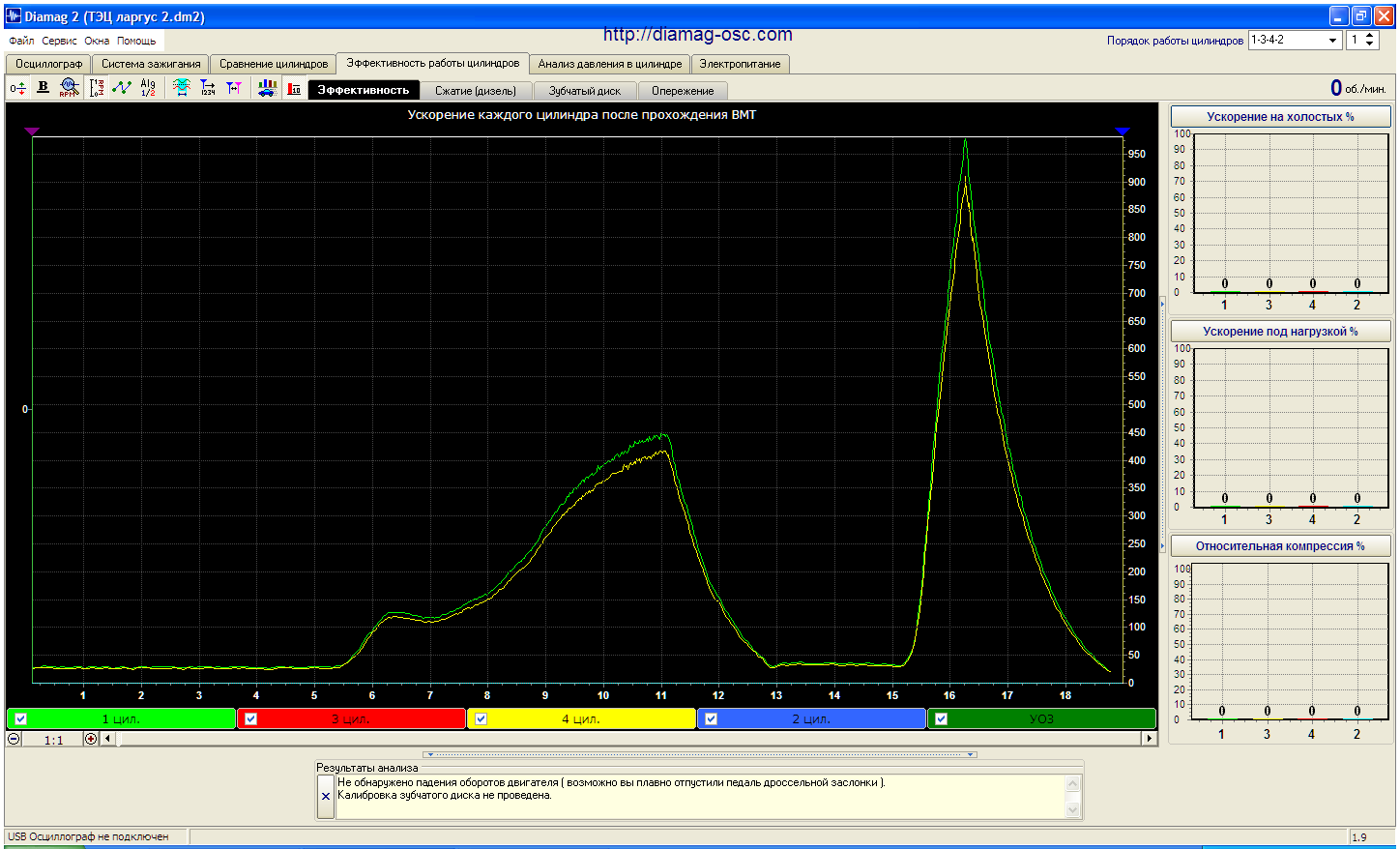Click the dark green УОЗ color bar

(x=1042, y=718)
